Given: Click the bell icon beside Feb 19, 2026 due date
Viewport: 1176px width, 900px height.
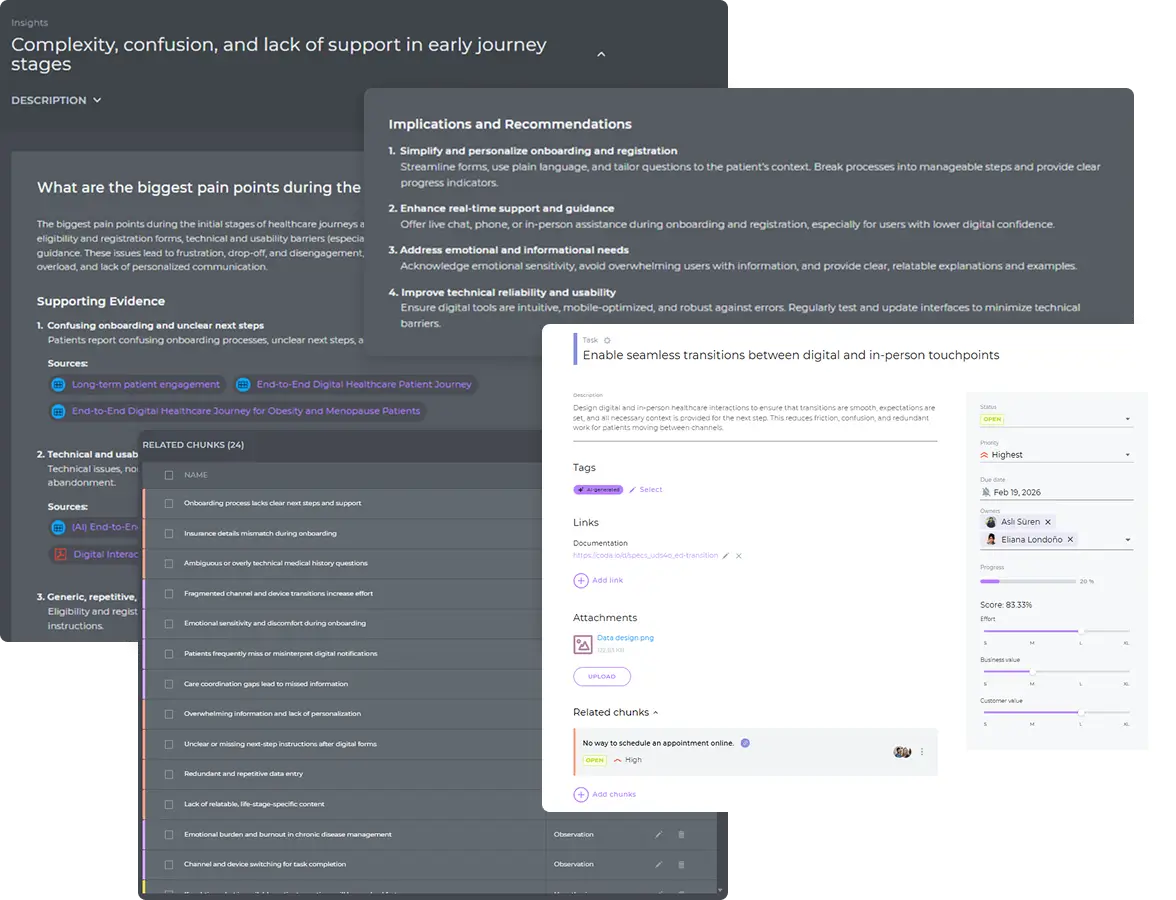Looking at the screenshot, I should point(985,492).
